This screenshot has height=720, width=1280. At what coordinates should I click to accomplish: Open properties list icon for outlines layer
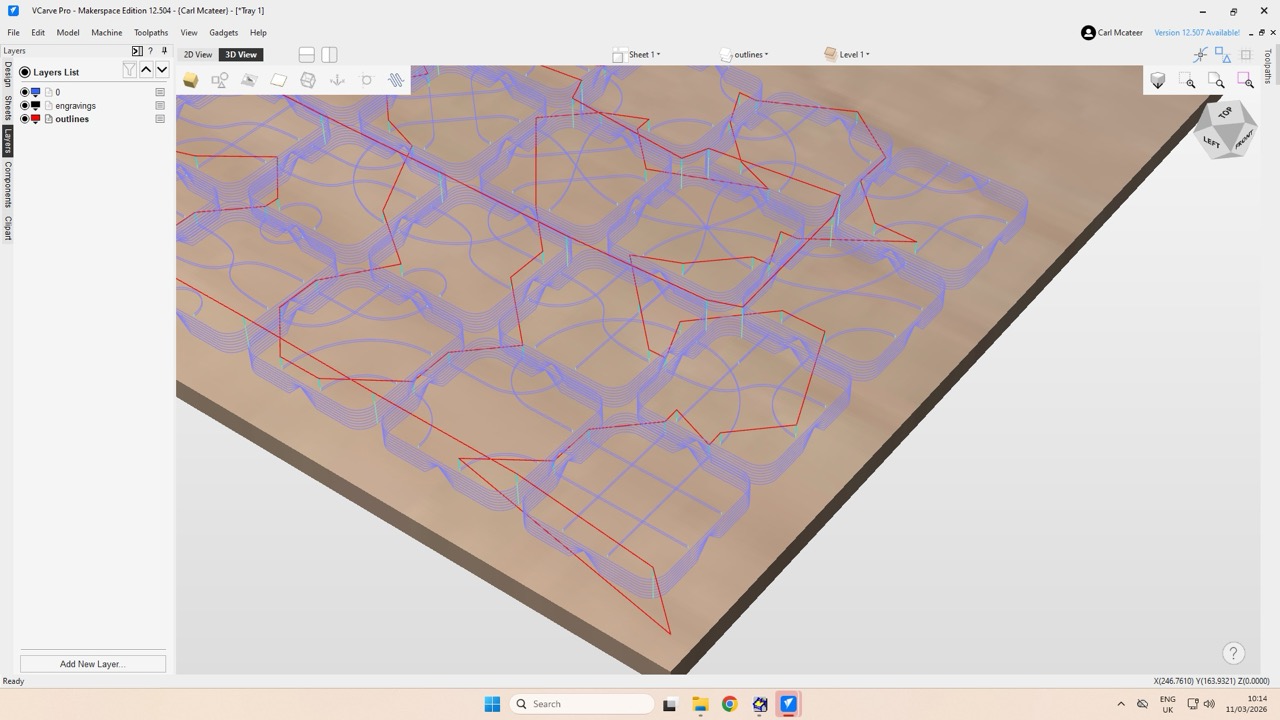(160, 119)
